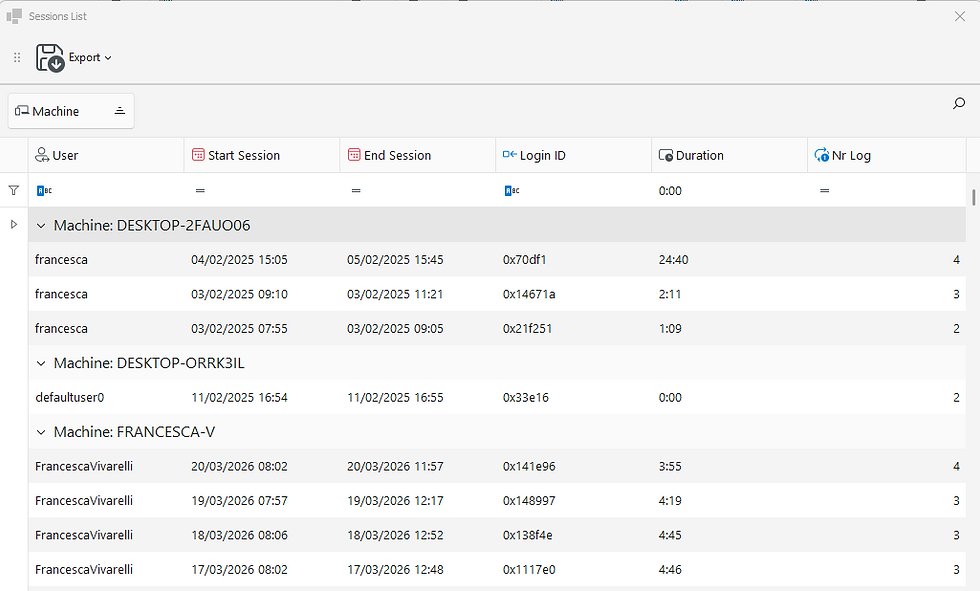Collapse the DESKTOP-ORRK3IL machine group

41,362
